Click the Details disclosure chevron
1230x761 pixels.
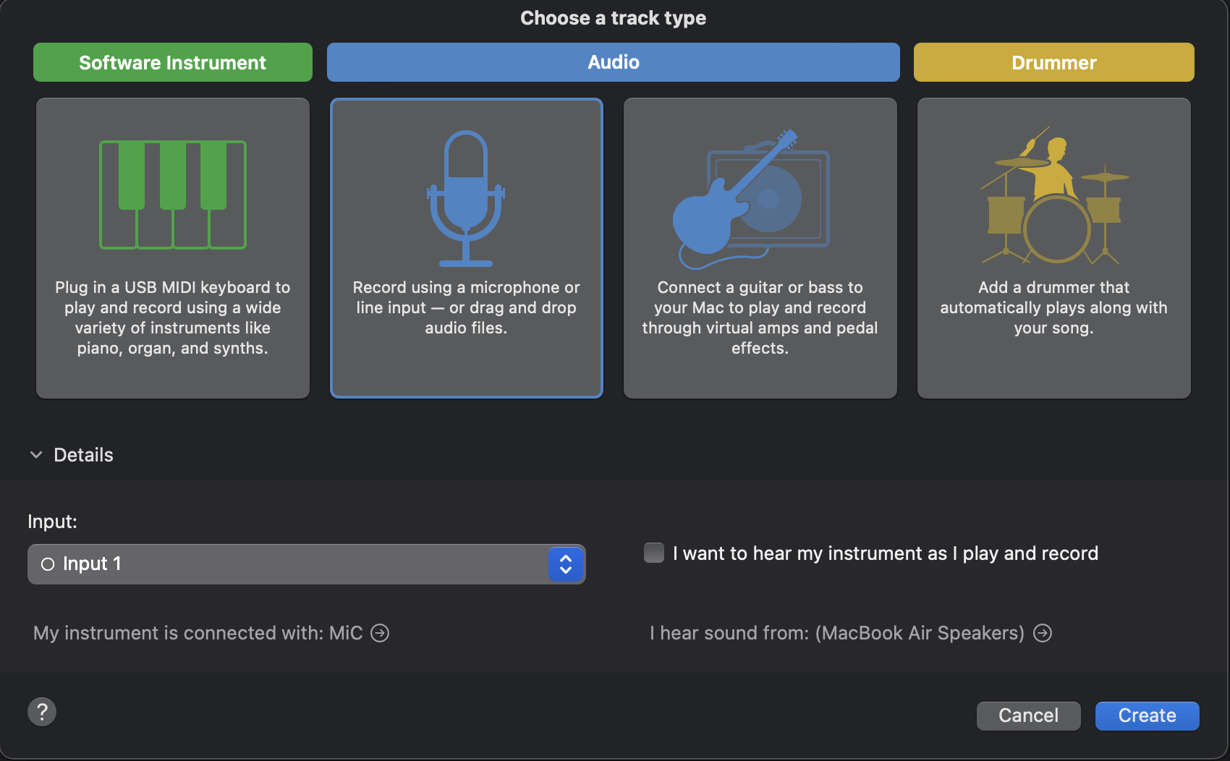coord(37,455)
